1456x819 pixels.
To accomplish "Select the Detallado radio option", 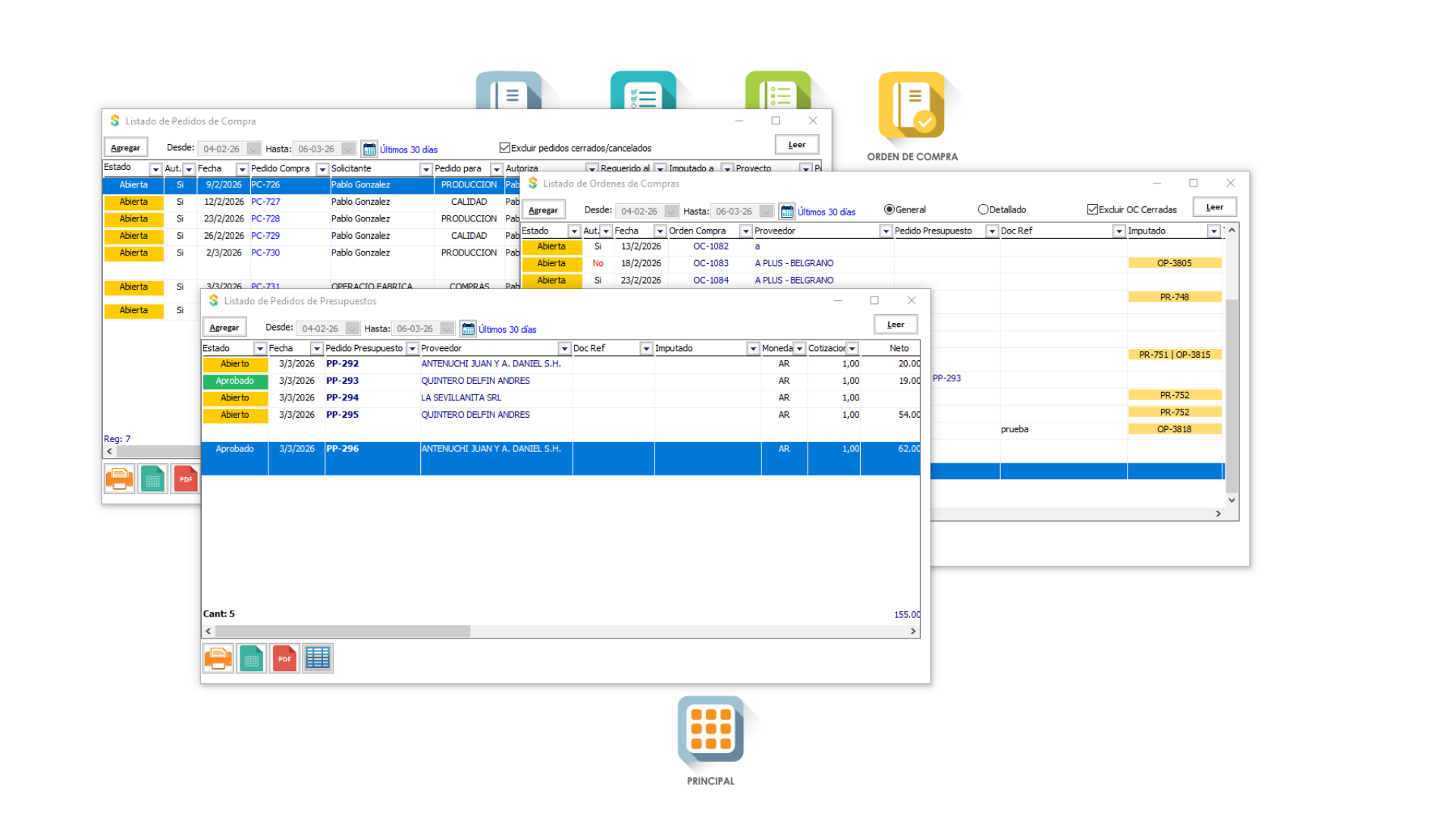I will pyautogui.click(x=983, y=209).
